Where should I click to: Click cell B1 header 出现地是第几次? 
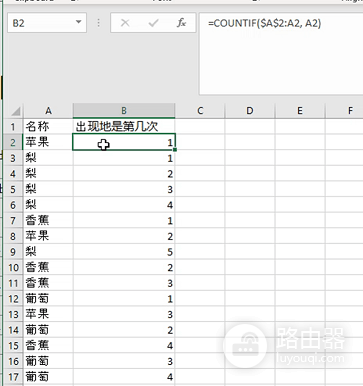[x=124, y=127]
